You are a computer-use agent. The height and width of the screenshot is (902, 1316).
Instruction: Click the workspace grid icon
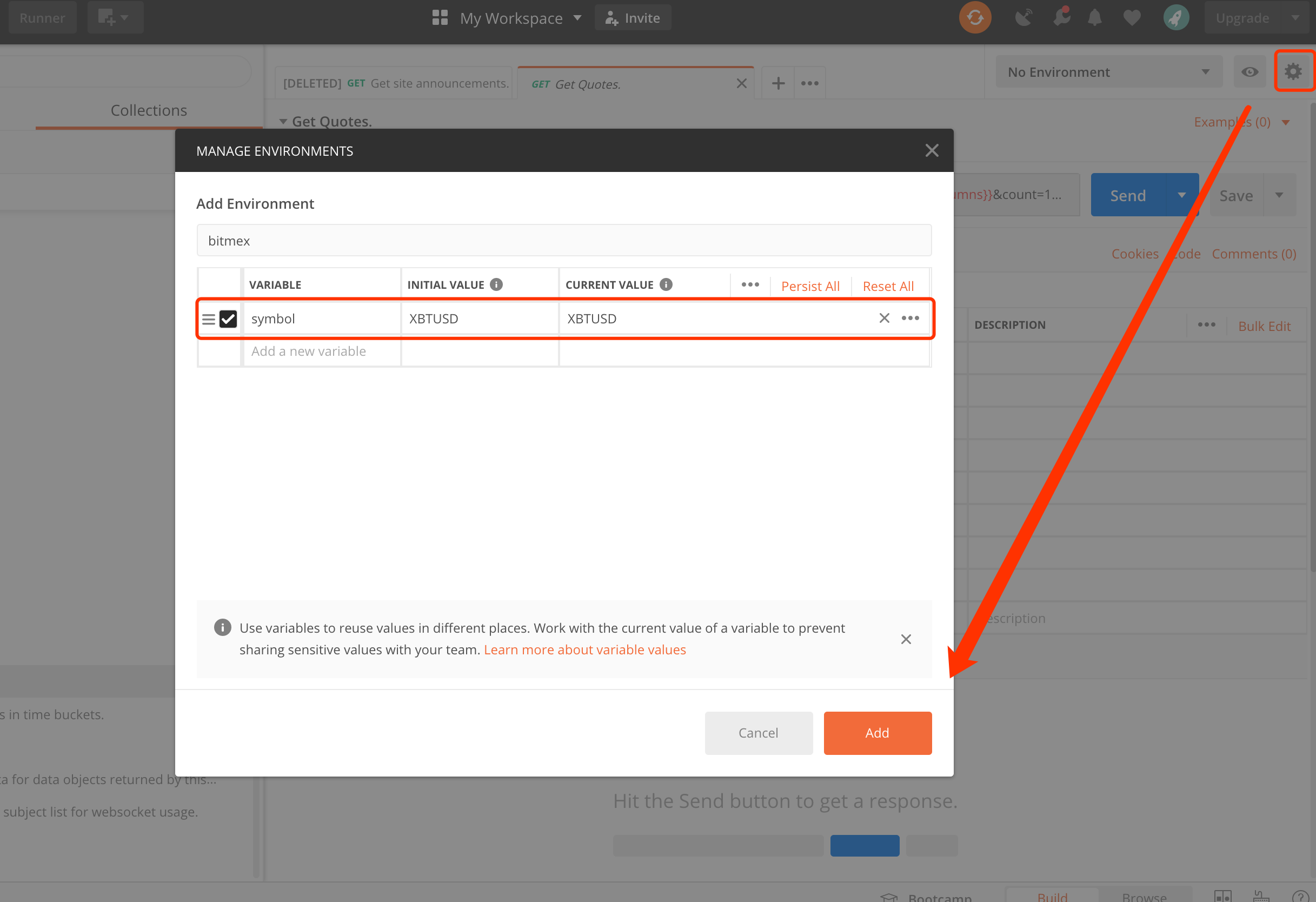click(440, 17)
